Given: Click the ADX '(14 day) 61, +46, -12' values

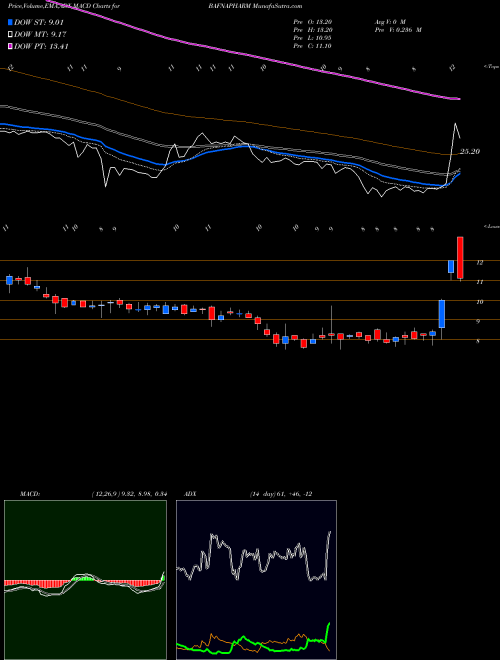Looking at the screenshot, I should tap(280, 494).
